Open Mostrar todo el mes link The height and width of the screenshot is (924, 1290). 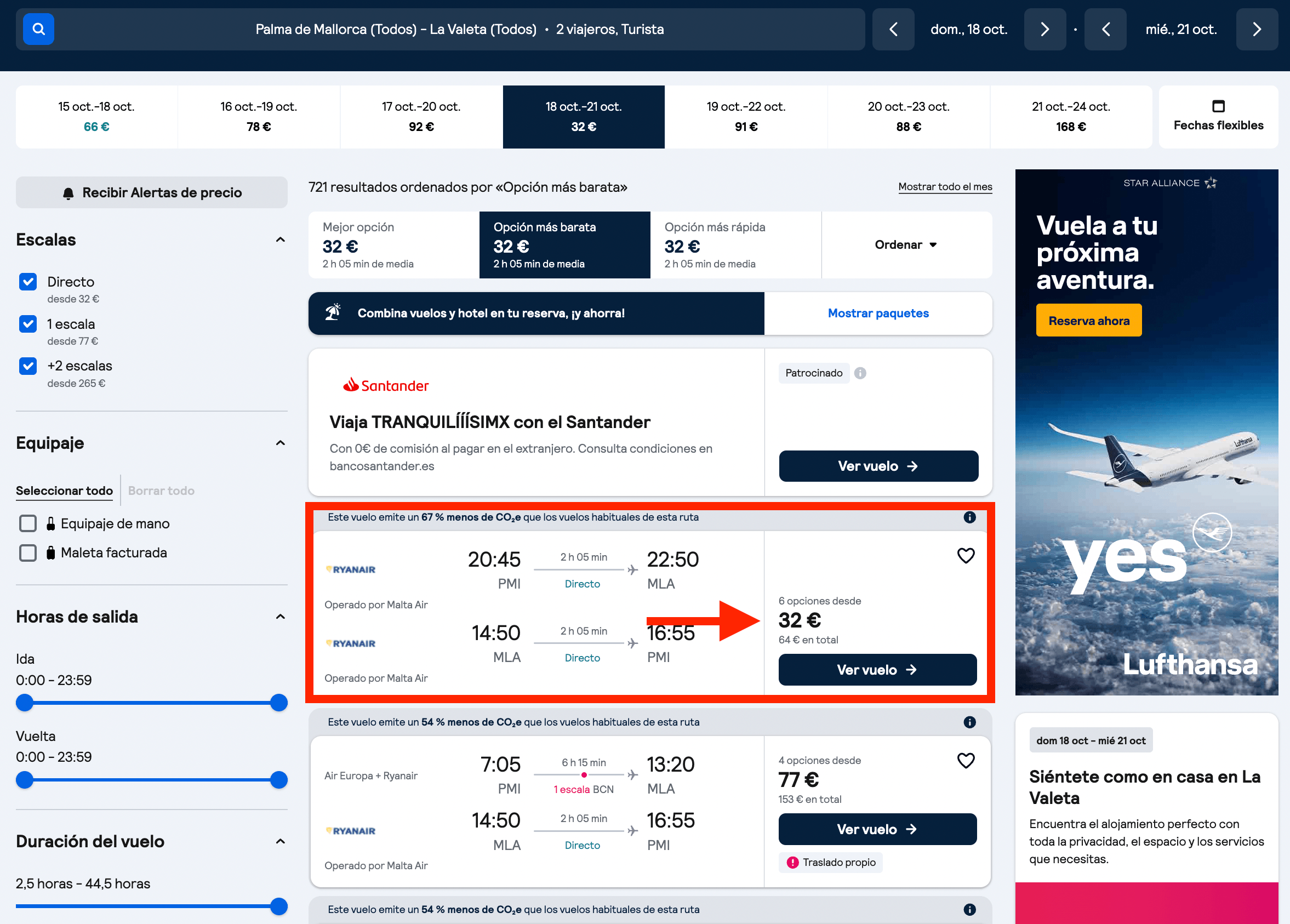tap(945, 187)
